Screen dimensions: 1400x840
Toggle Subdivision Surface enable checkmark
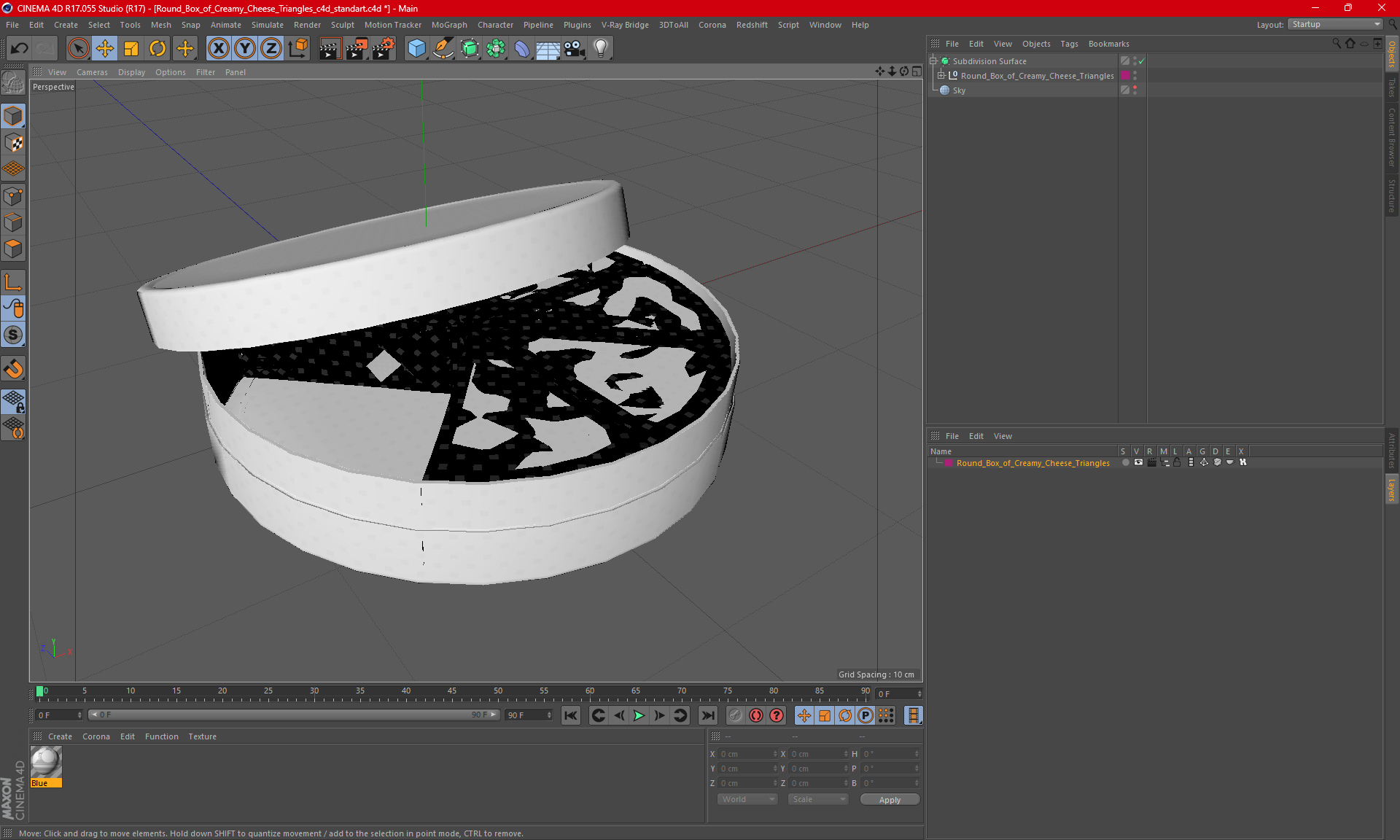(1141, 61)
